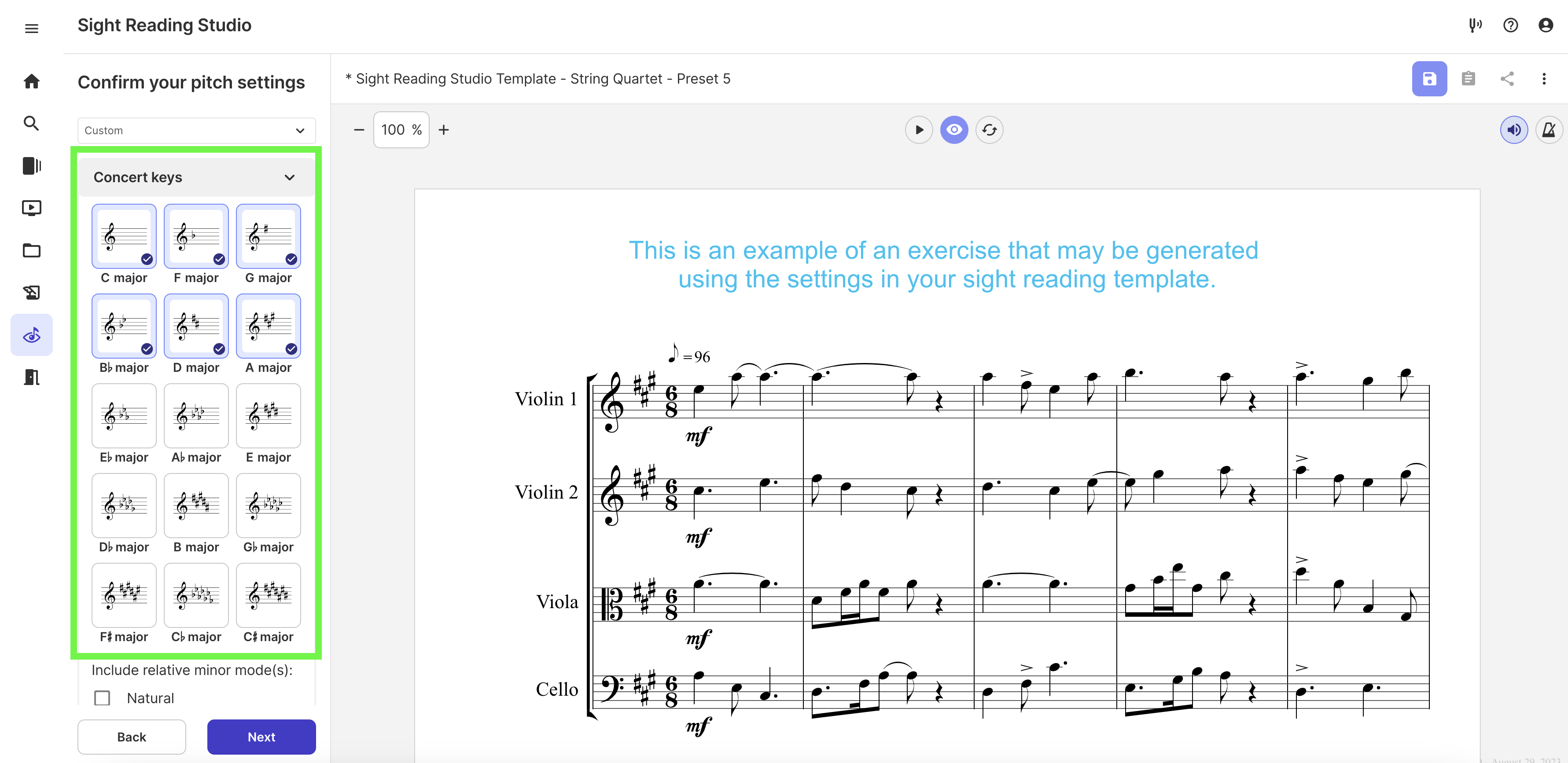
Task: Open the Custom preset dropdown
Action: click(197, 130)
